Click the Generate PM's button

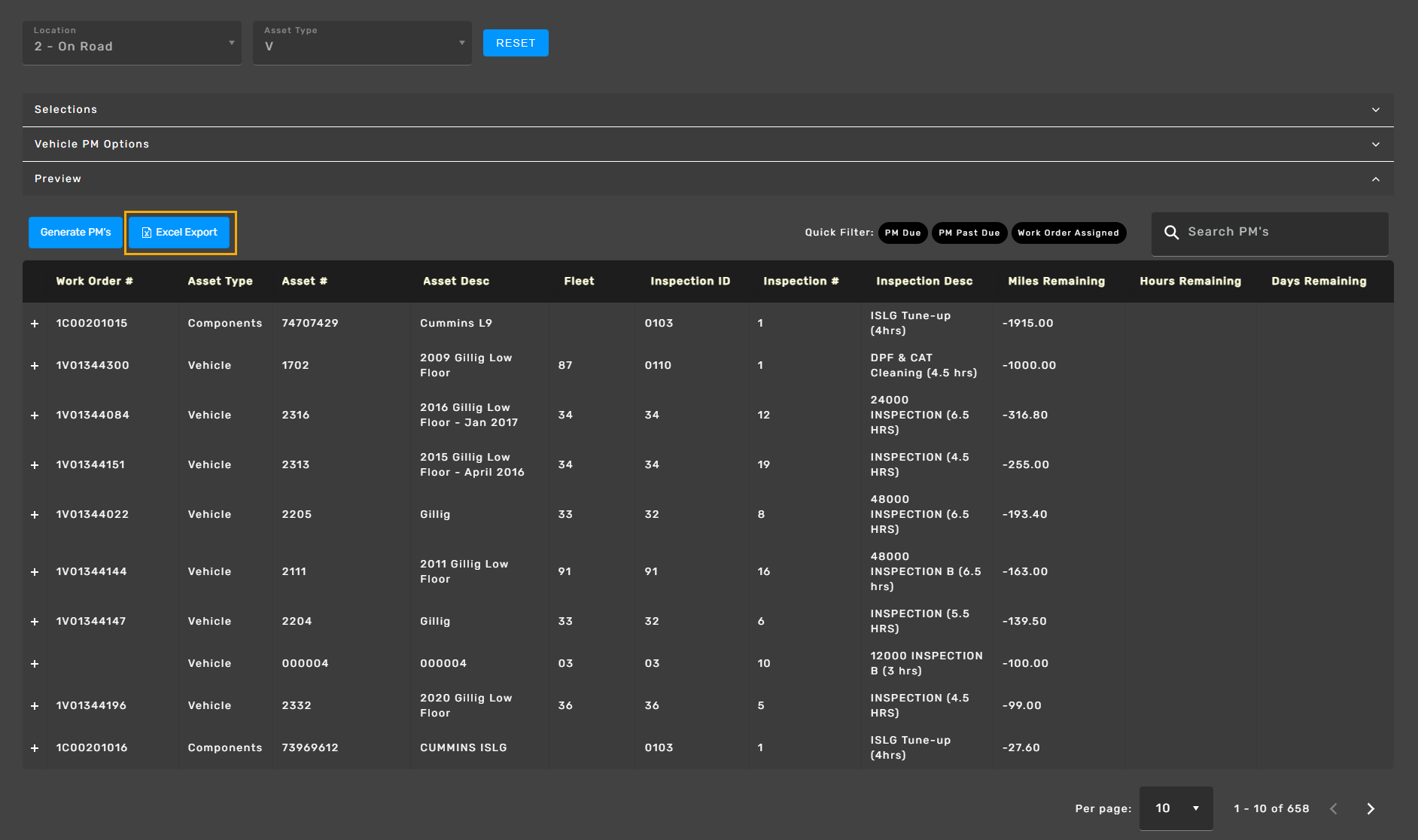[x=76, y=233]
